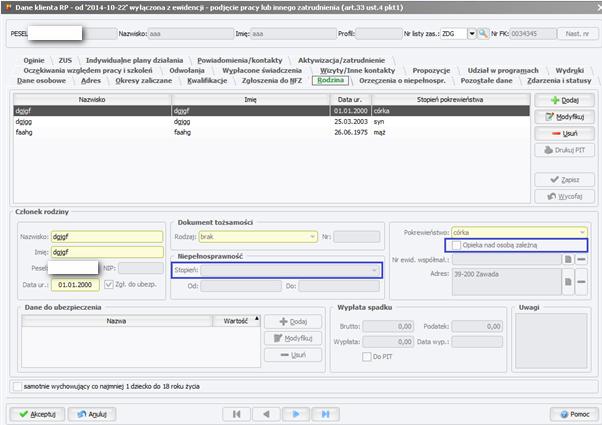Select the faahg mąż row
The width and height of the screenshot is (602, 425).
click(271, 132)
